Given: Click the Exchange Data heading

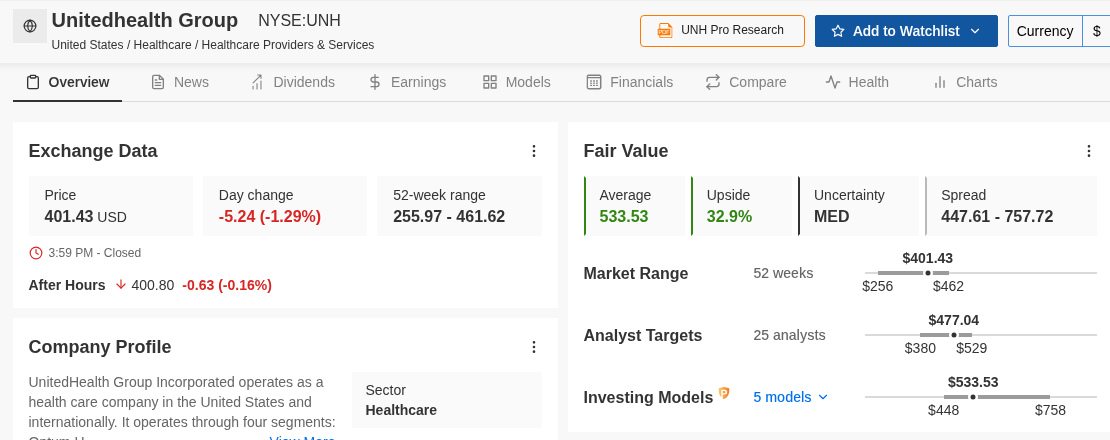Looking at the screenshot, I should [x=93, y=151].
